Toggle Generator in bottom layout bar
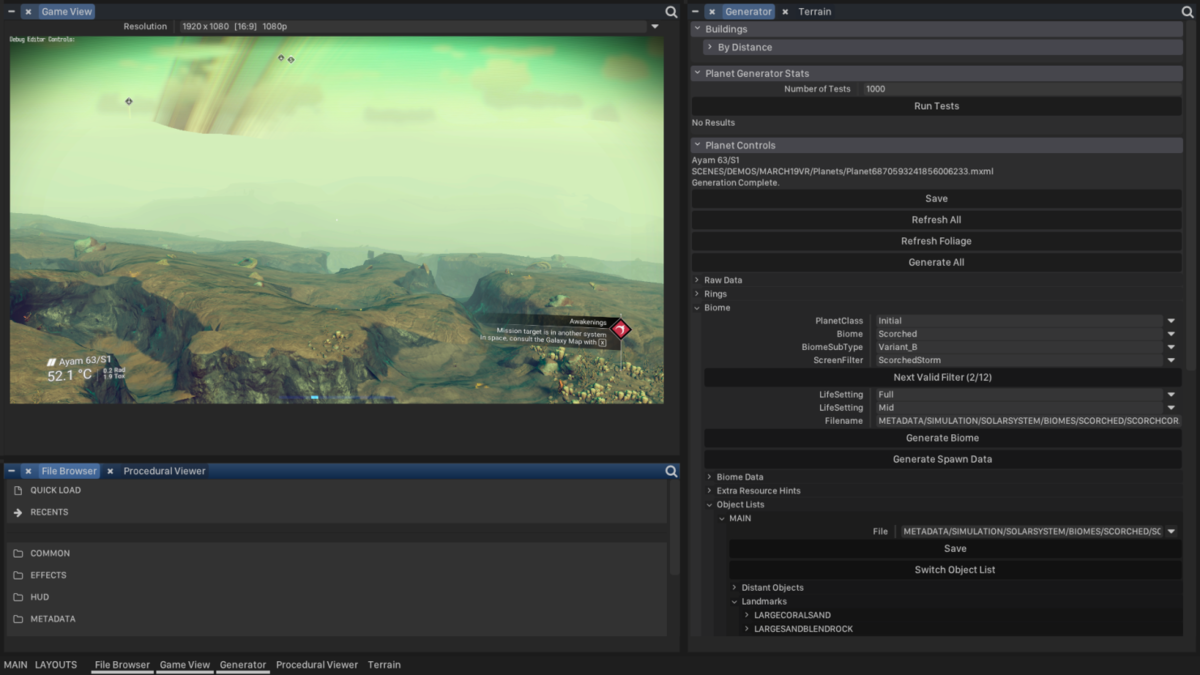The height and width of the screenshot is (675, 1200). pos(243,664)
